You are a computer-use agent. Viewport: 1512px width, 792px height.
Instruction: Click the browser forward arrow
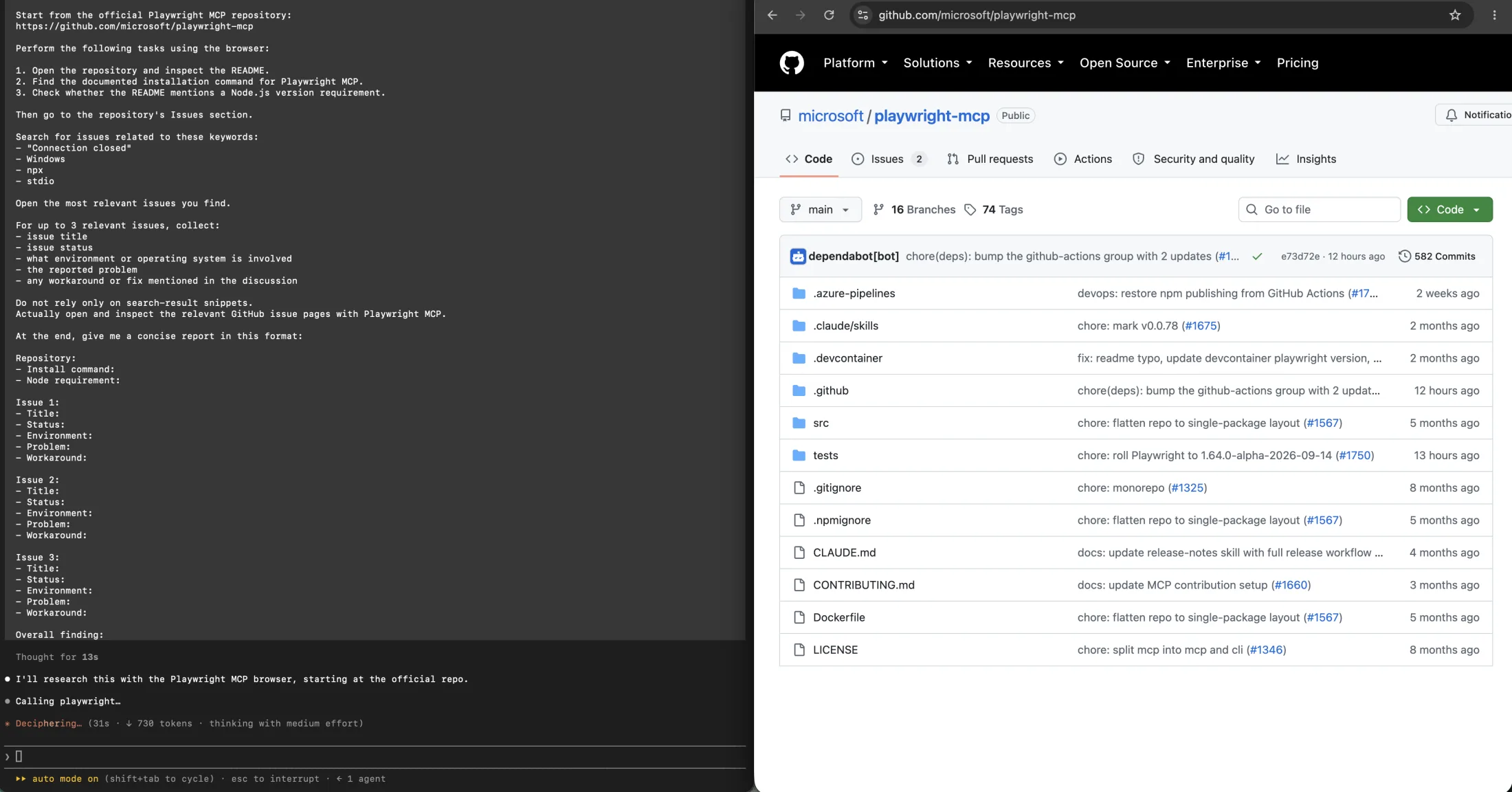801,15
